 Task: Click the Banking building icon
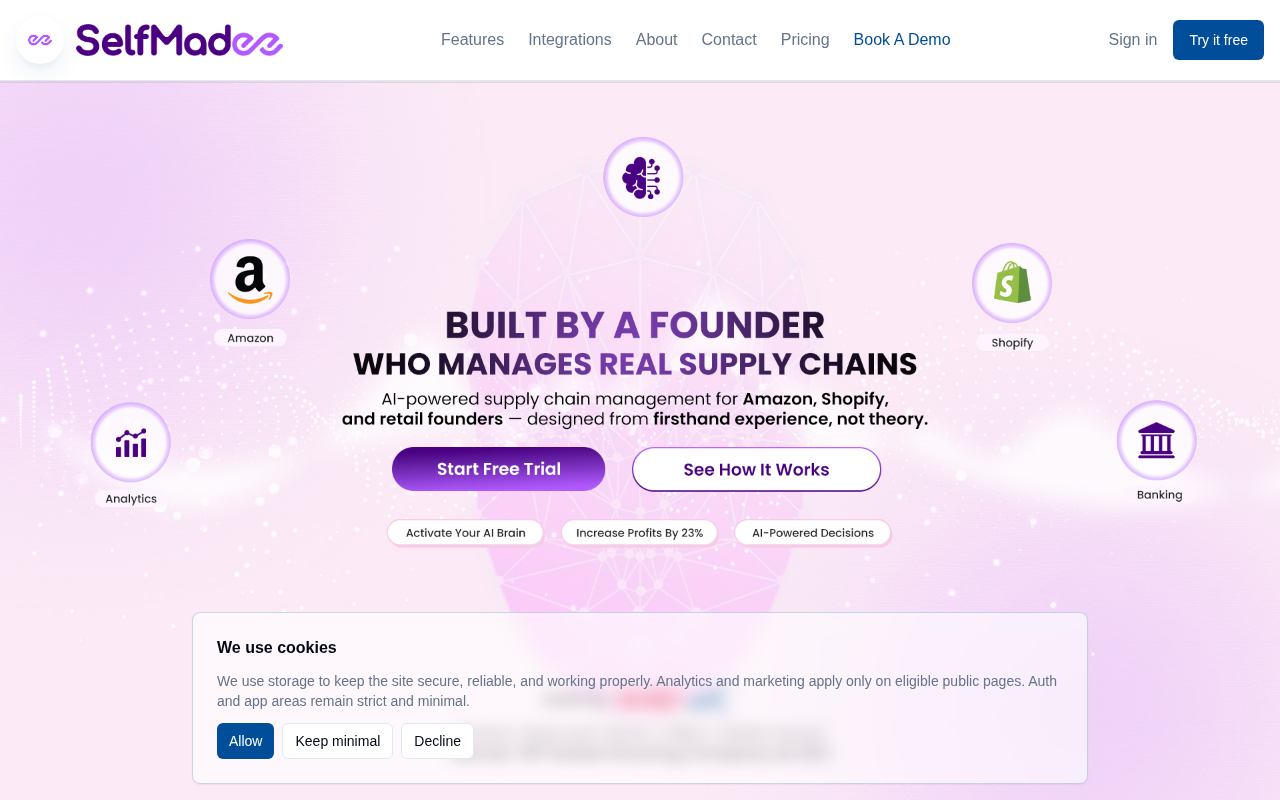pos(1157,440)
